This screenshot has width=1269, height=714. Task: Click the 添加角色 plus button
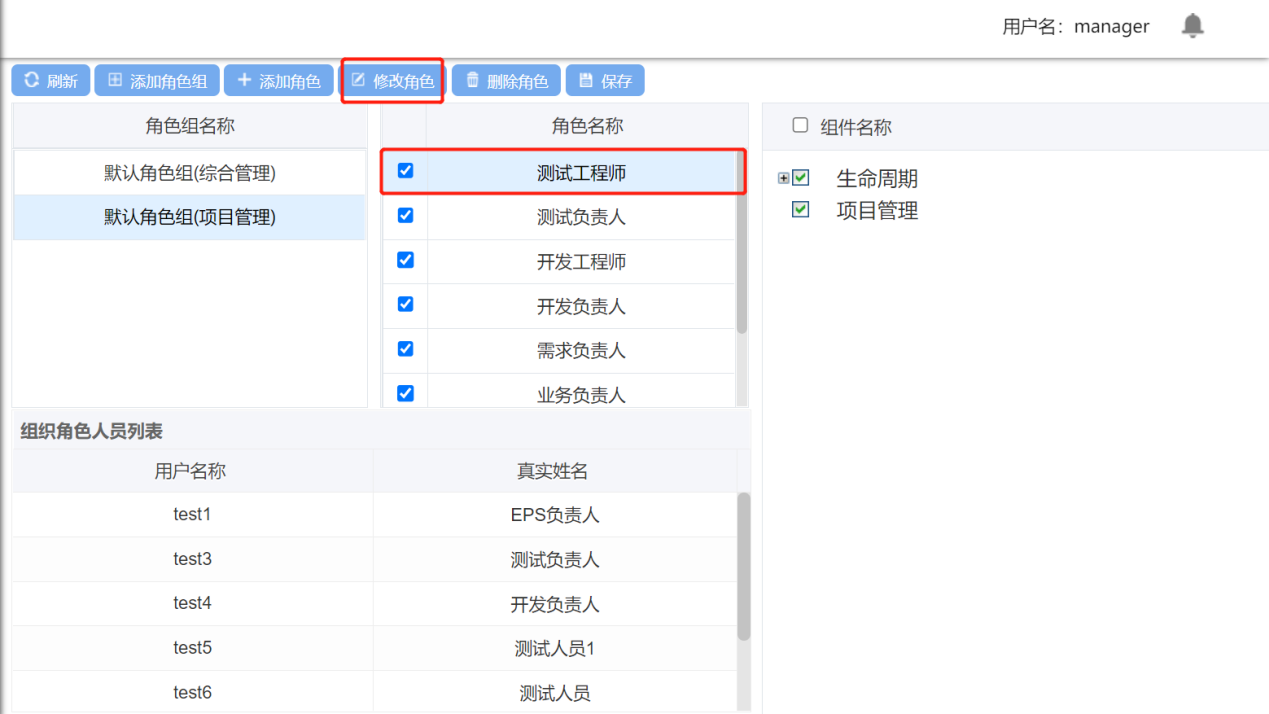coord(278,81)
